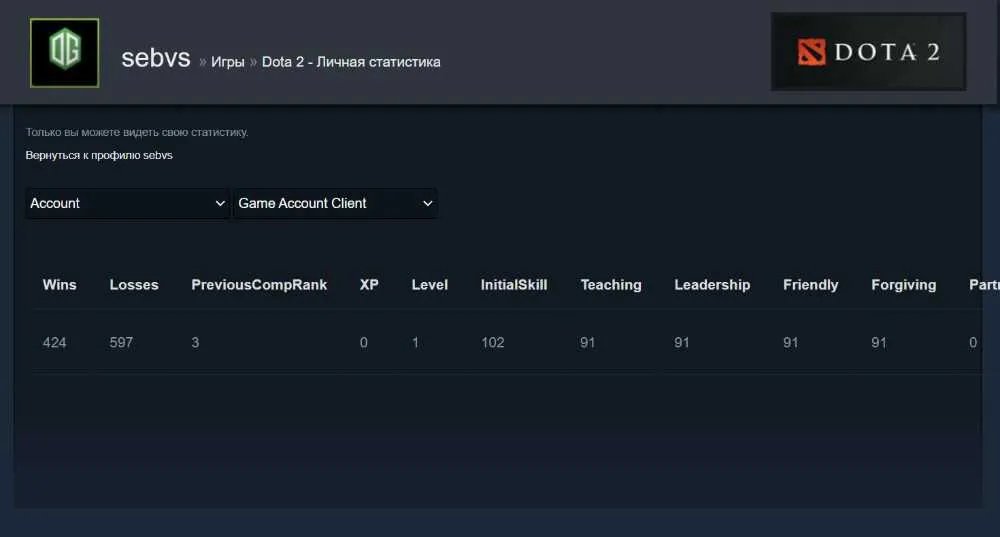
Task: Select the Teaching value 91
Action: (x=587, y=342)
